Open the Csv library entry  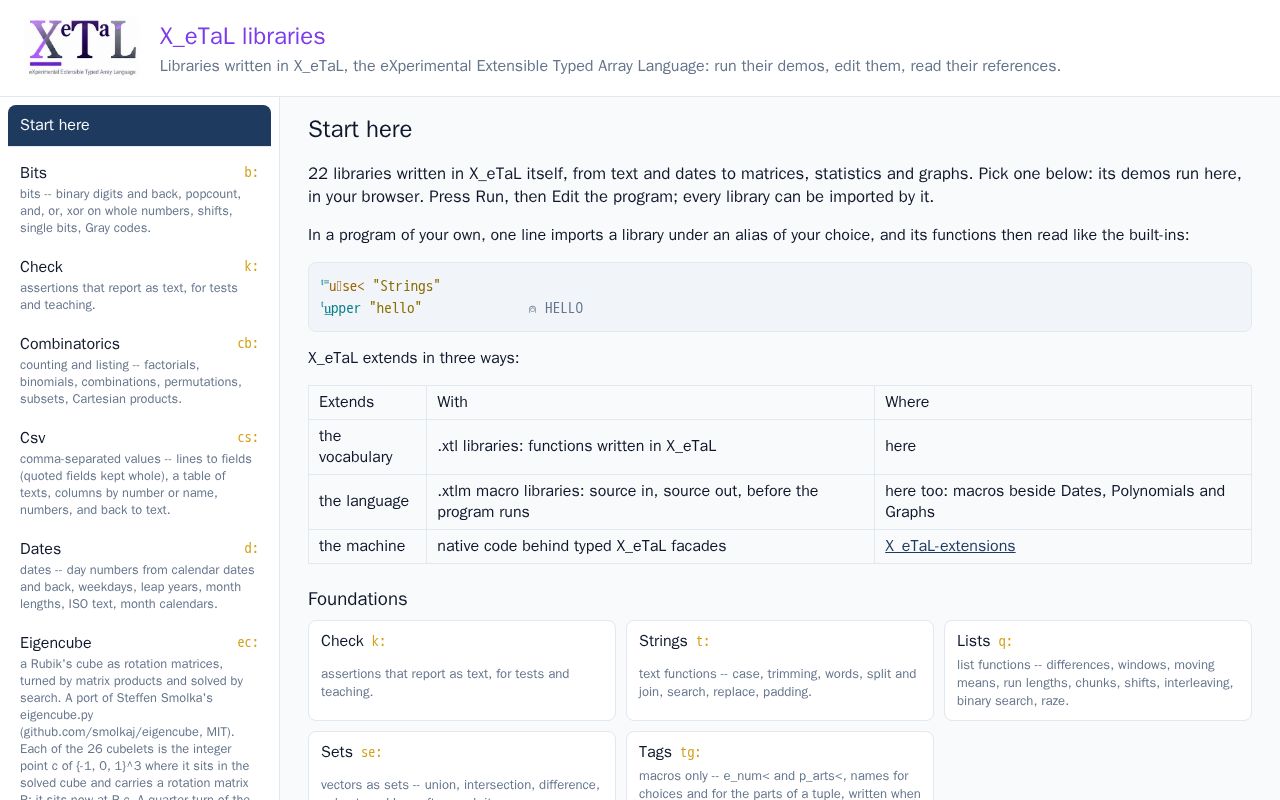click(139, 473)
